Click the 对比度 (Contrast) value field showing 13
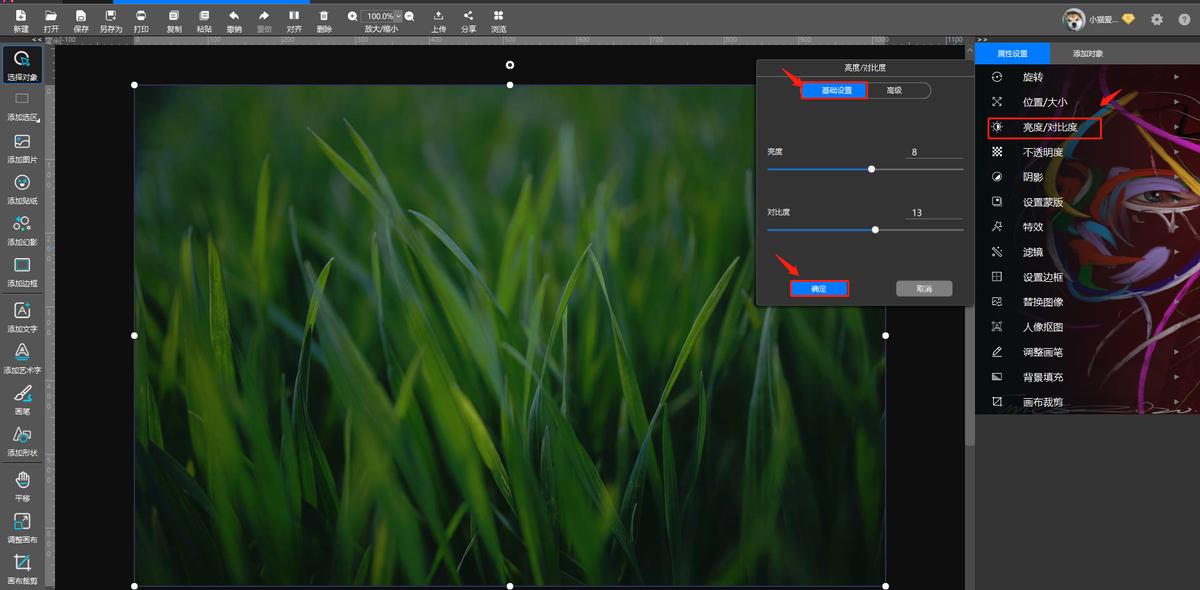Screen dimensions: 1200x590 (934, 212)
